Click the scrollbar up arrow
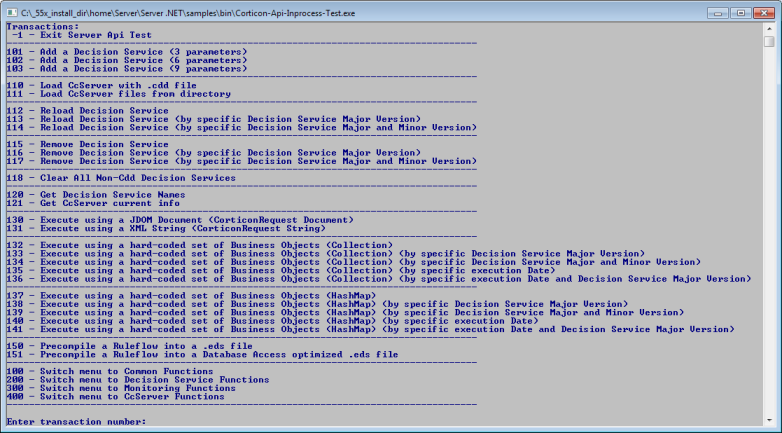This screenshot has width=782, height=433. coord(769,28)
